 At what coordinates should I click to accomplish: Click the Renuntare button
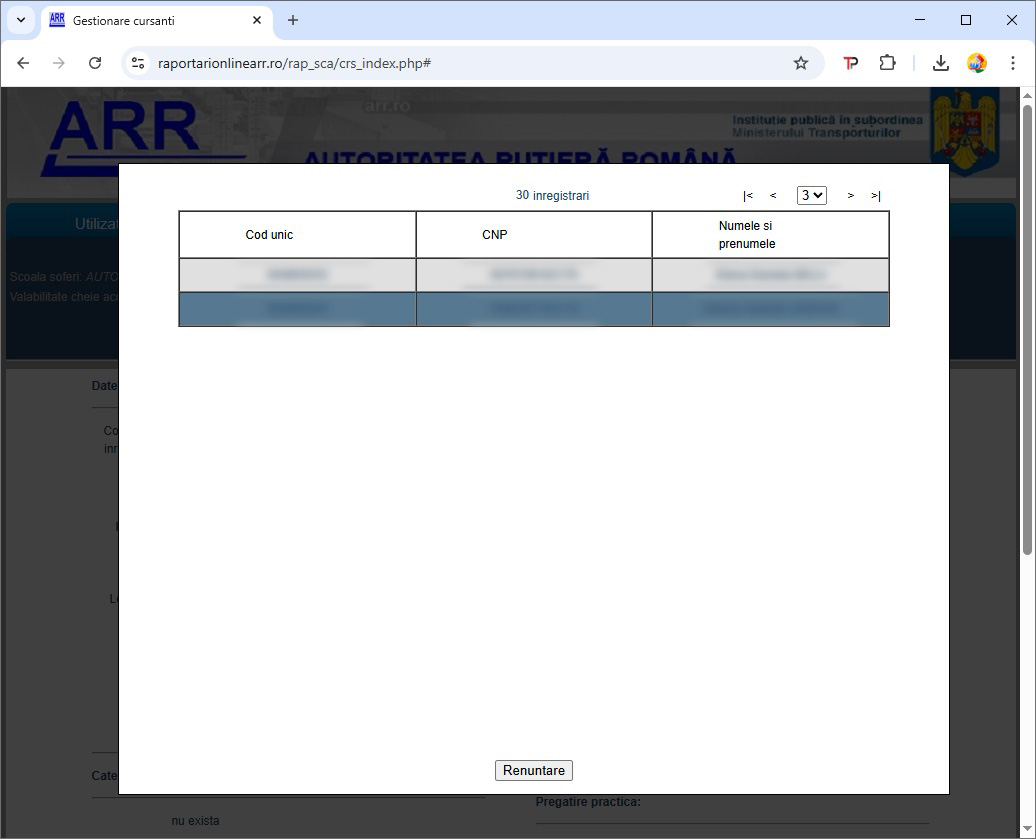(x=534, y=770)
